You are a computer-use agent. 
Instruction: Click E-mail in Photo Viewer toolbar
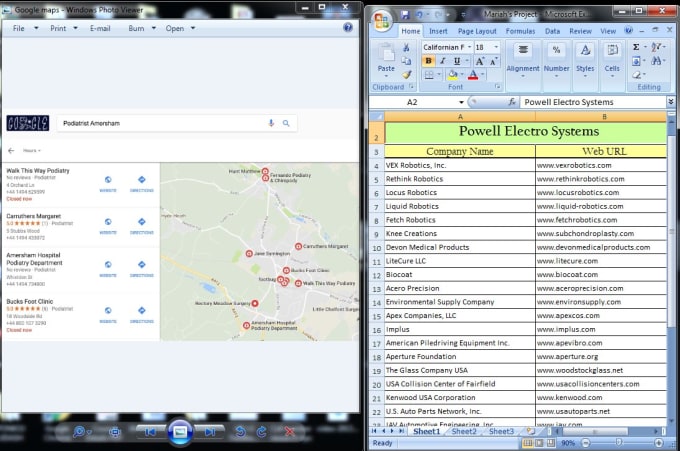[x=100, y=28]
